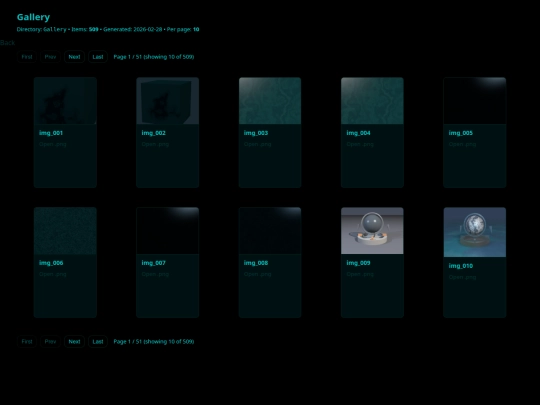This screenshot has height=405, width=540.
Task: Jump to Last page from bottom pagination
Action: coord(98,342)
